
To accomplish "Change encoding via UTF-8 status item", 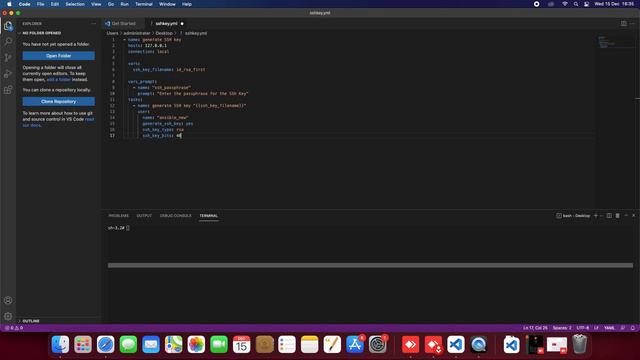I will click(x=583, y=328).
